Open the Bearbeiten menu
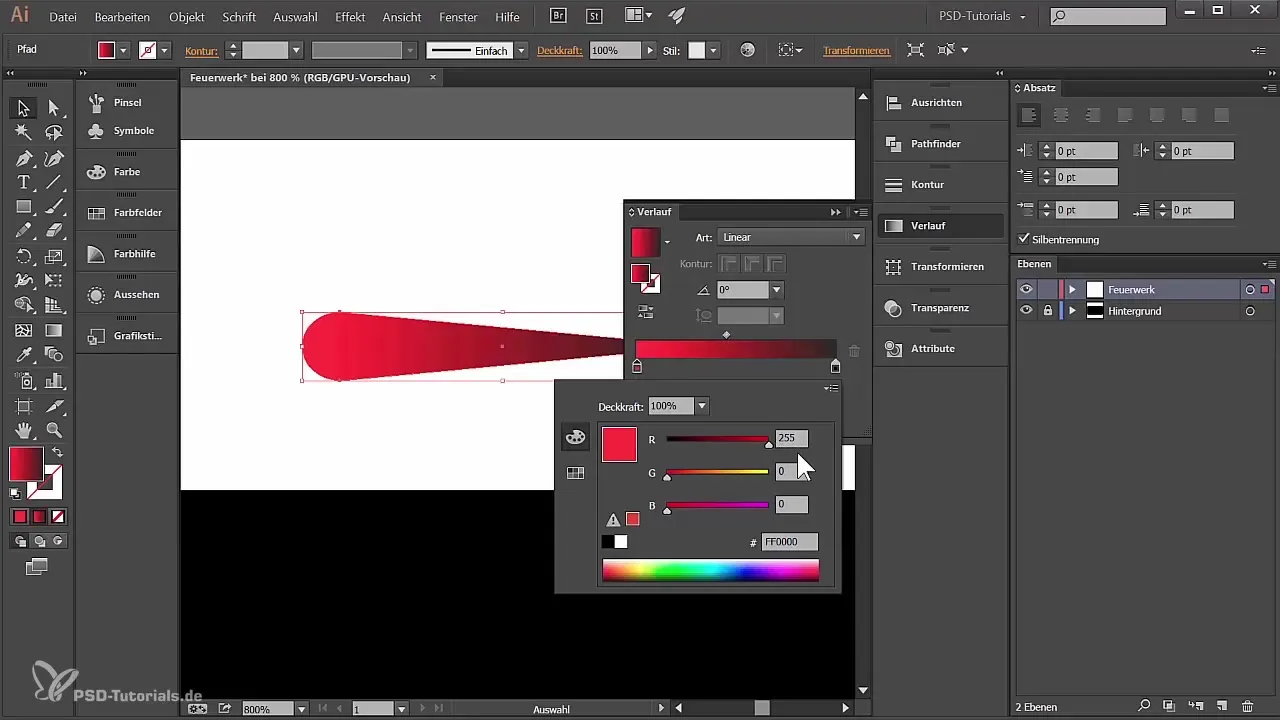The width and height of the screenshot is (1280, 720). pos(122,17)
